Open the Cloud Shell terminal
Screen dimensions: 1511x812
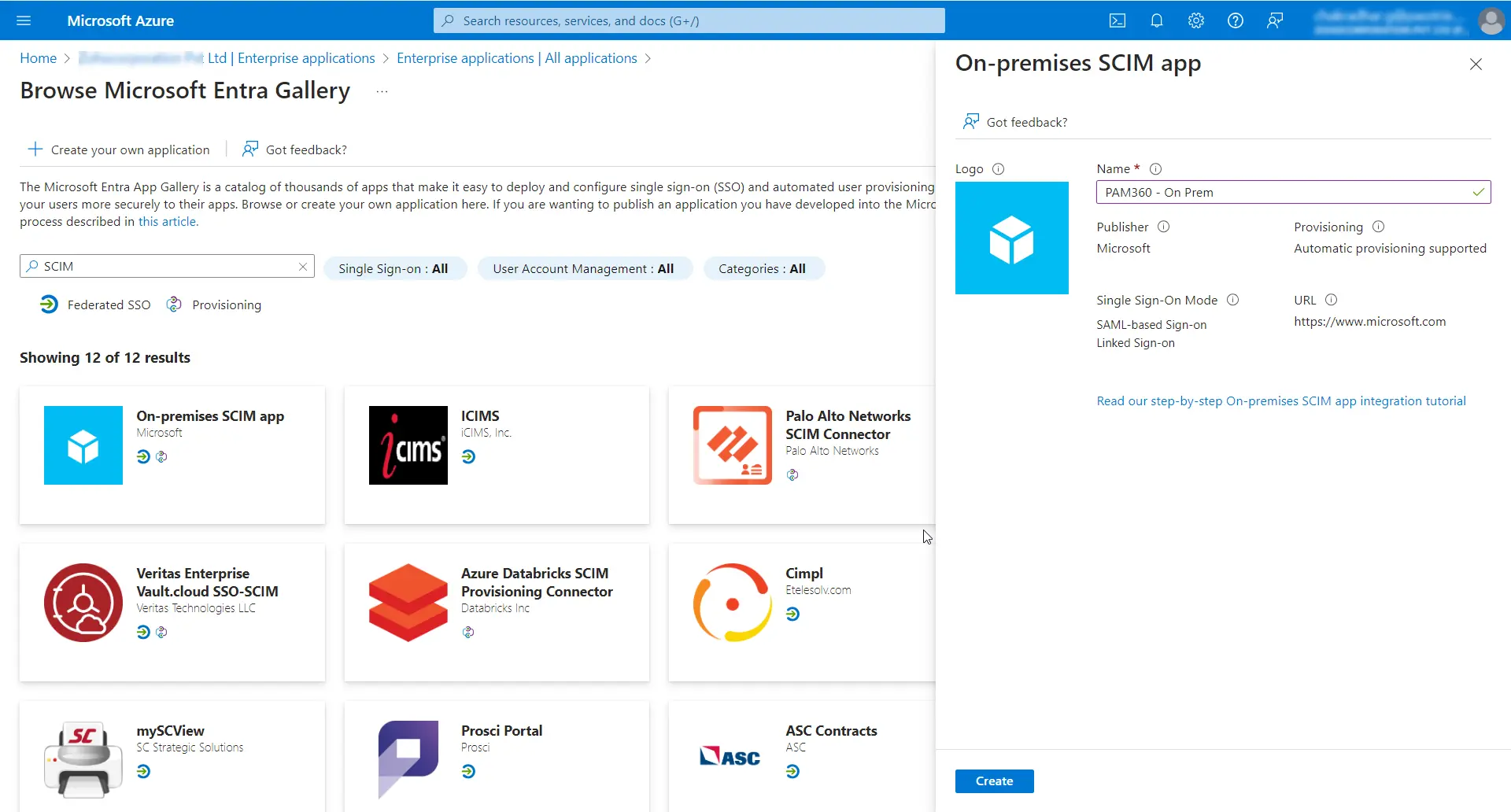click(x=1118, y=20)
